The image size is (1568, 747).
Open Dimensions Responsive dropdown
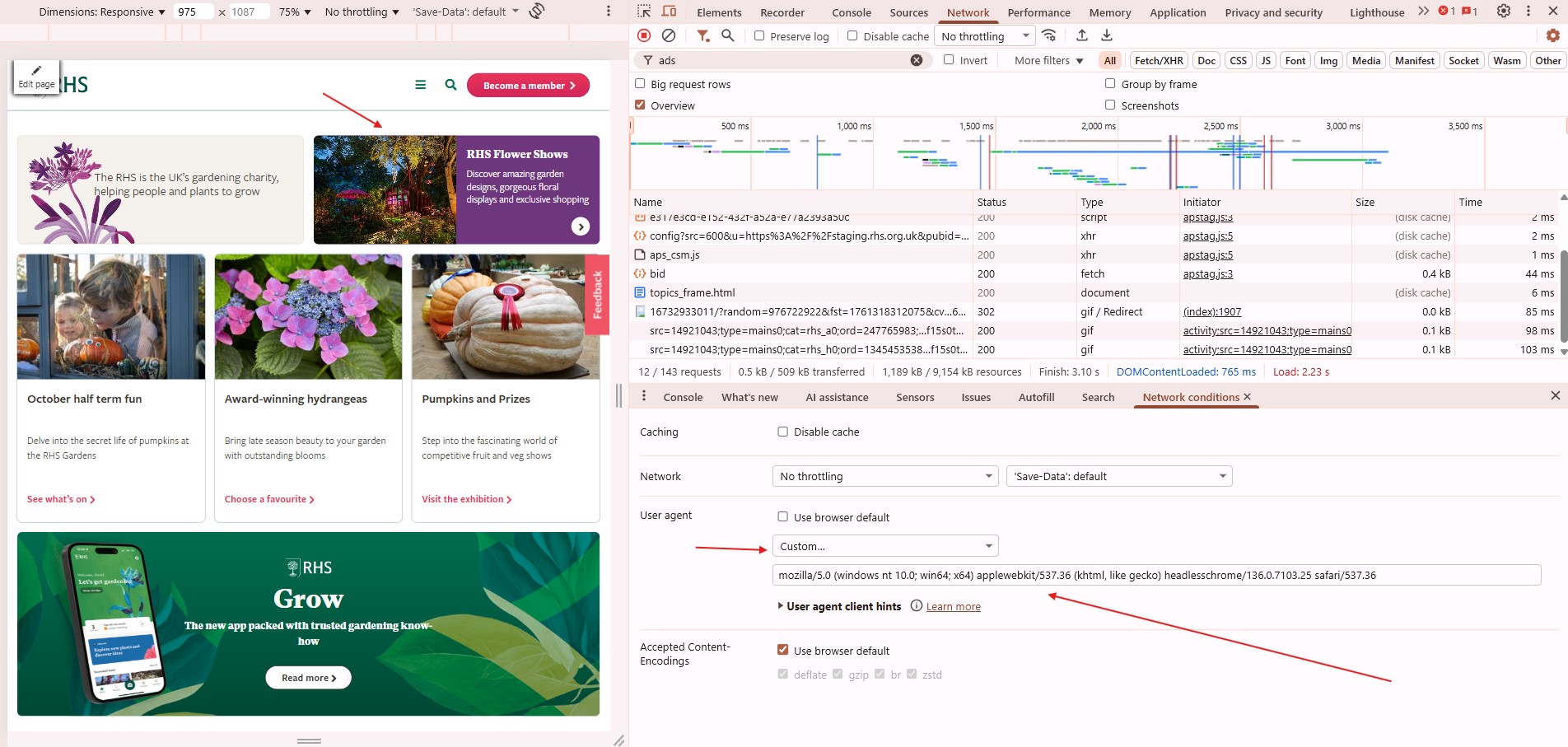(101, 12)
